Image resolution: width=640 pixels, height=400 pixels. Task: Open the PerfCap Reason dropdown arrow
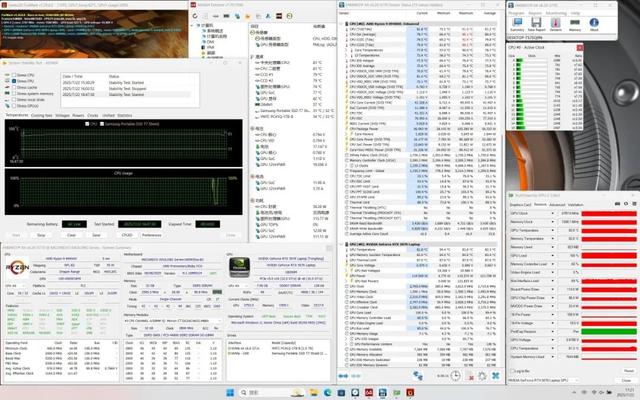[x=553, y=331]
